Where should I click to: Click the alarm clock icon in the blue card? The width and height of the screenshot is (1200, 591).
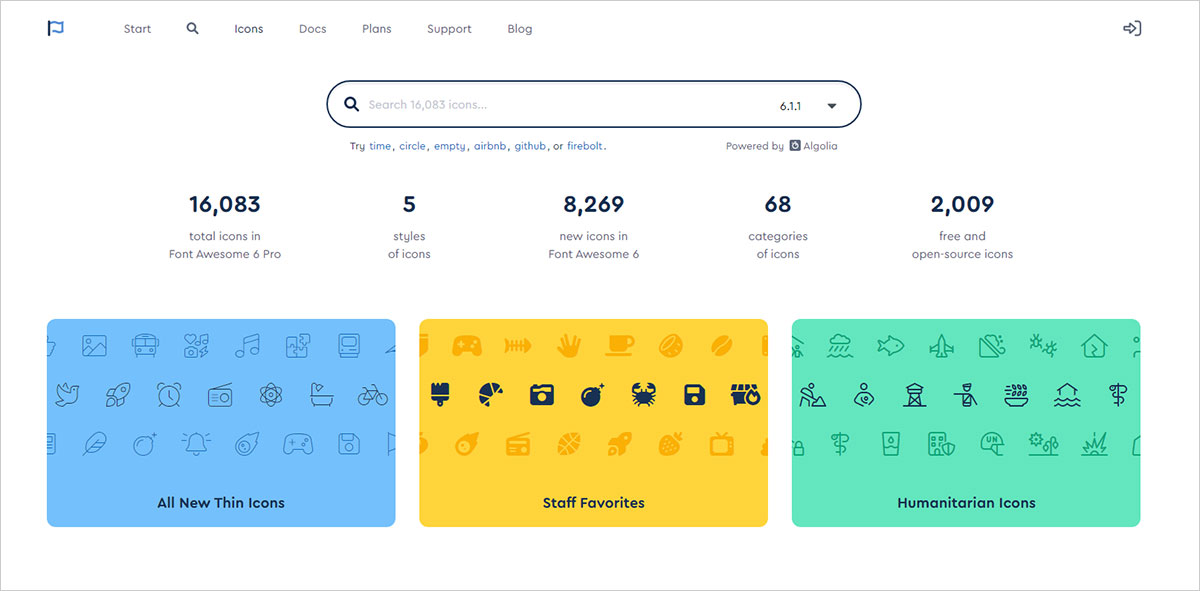coord(169,394)
